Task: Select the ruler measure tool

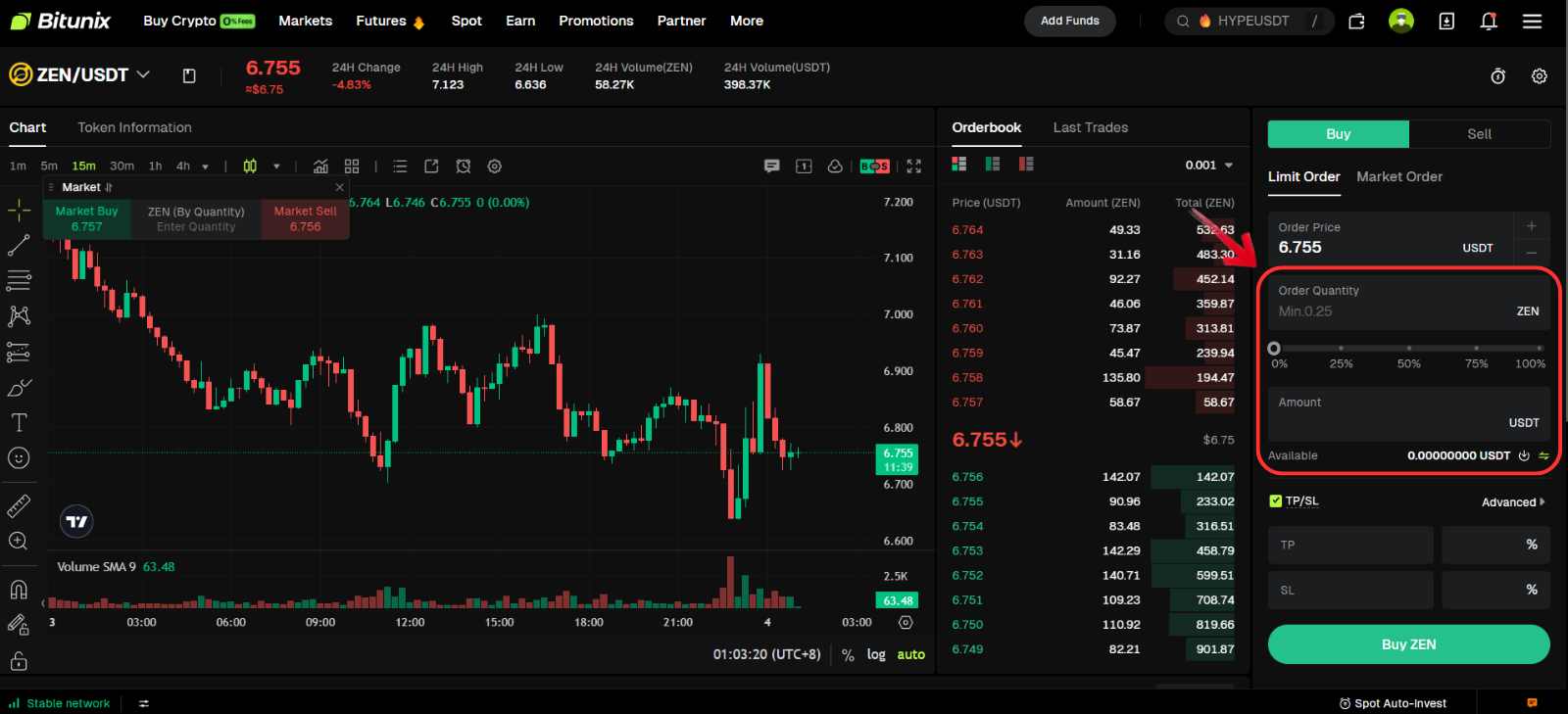Action: [19, 505]
